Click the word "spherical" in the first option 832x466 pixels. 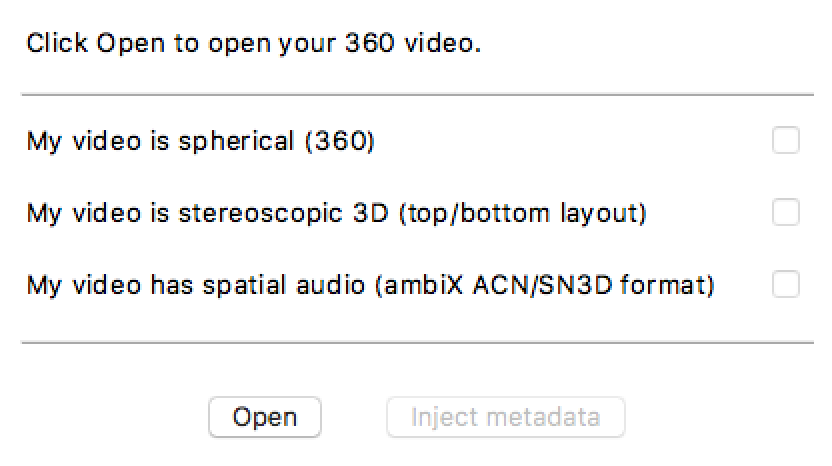[x=236, y=142]
